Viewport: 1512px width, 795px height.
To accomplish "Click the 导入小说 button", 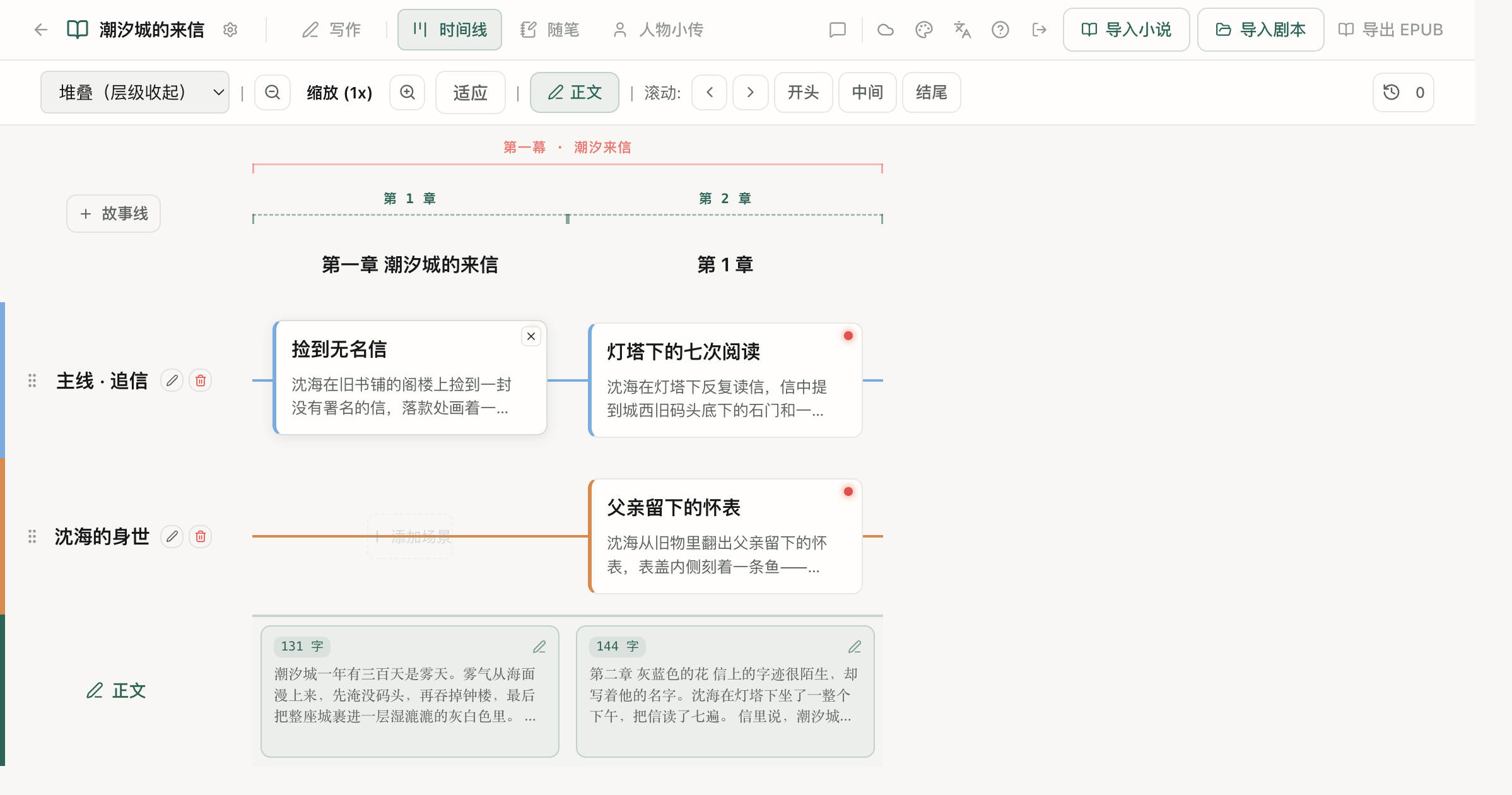I will tap(1127, 30).
